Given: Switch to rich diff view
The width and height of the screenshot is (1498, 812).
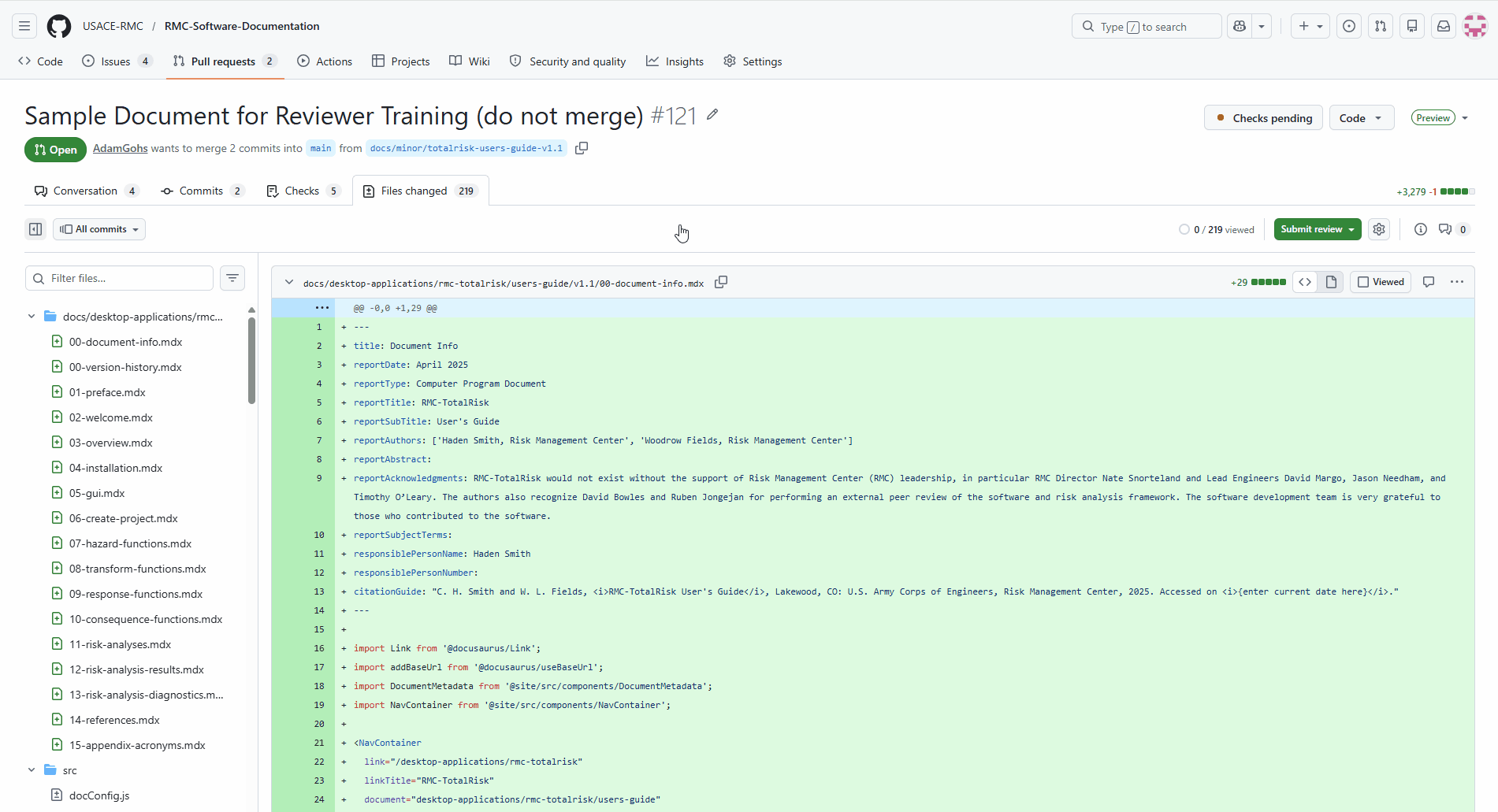Looking at the screenshot, I should (x=1331, y=282).
